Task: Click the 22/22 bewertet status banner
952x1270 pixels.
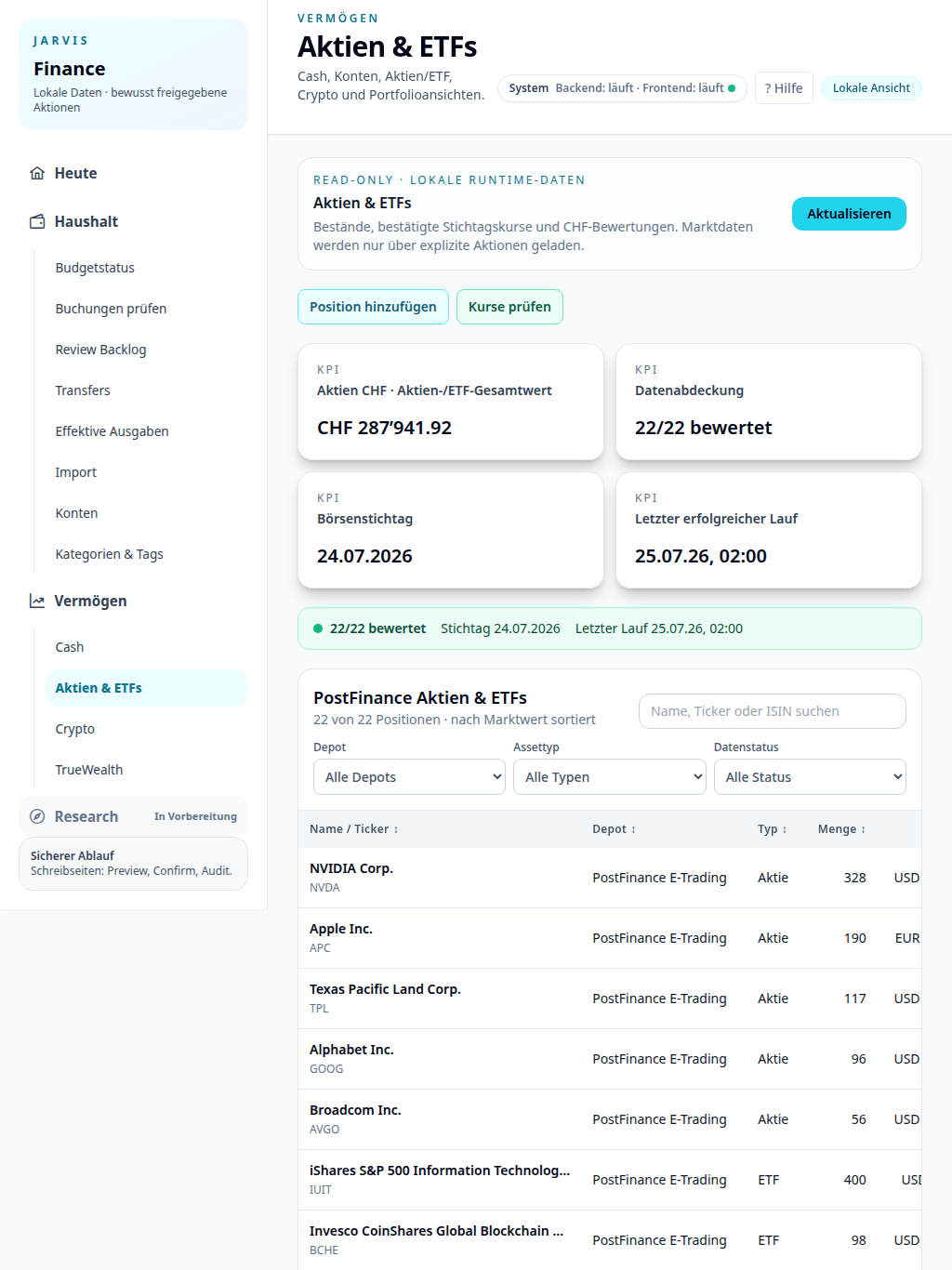Action: tap(610, 628)
